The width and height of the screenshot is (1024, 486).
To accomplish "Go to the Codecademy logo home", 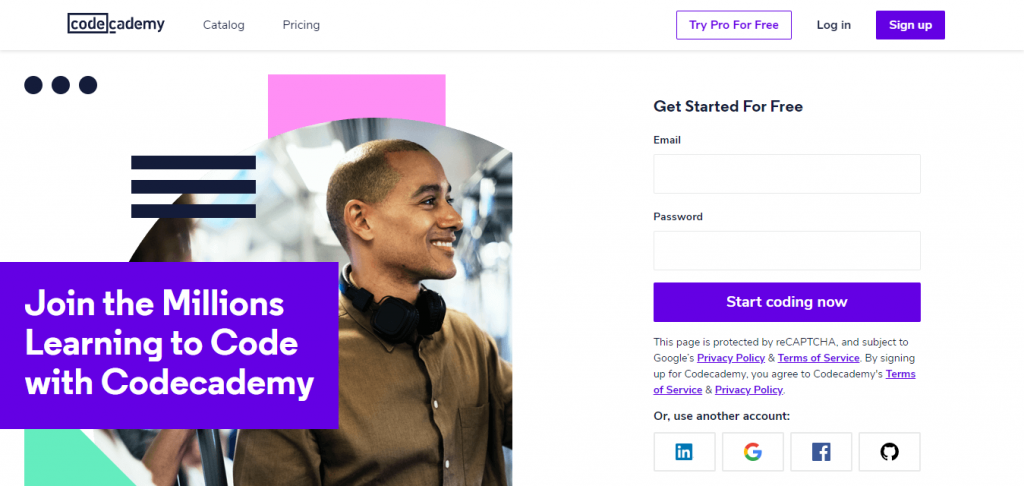I will (116, 24).
